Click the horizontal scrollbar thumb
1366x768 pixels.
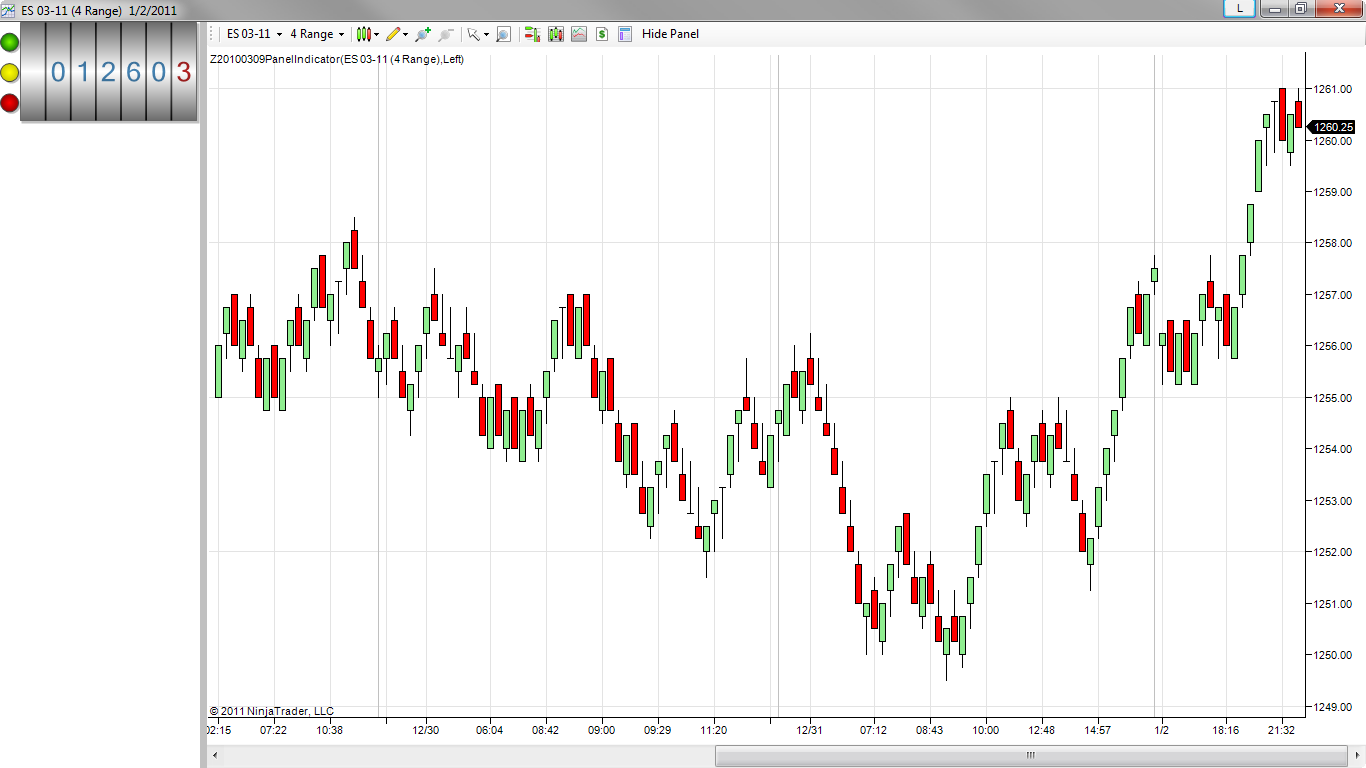point(1031,756)
